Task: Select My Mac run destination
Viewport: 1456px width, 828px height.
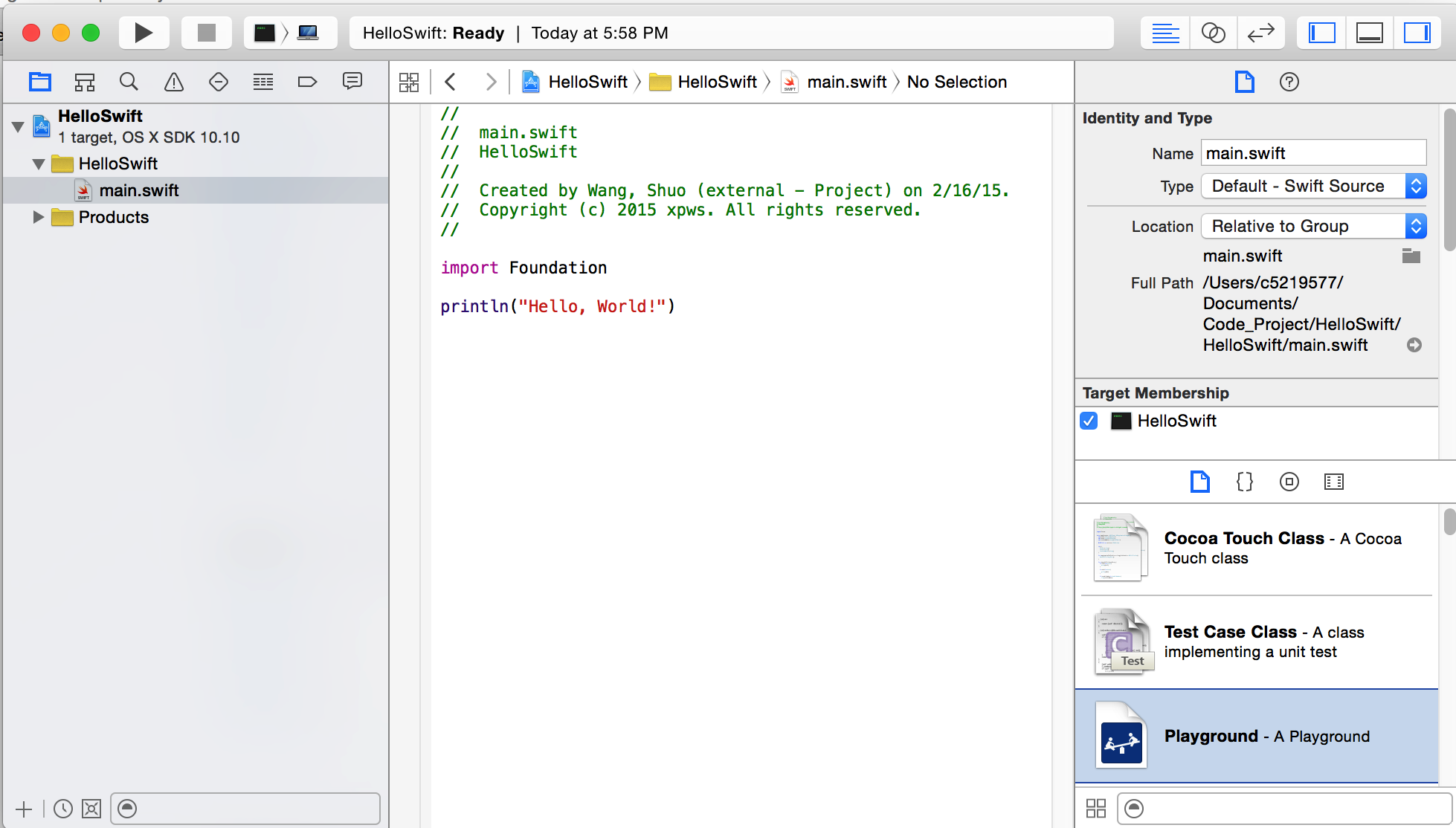Action: [308, 33]
